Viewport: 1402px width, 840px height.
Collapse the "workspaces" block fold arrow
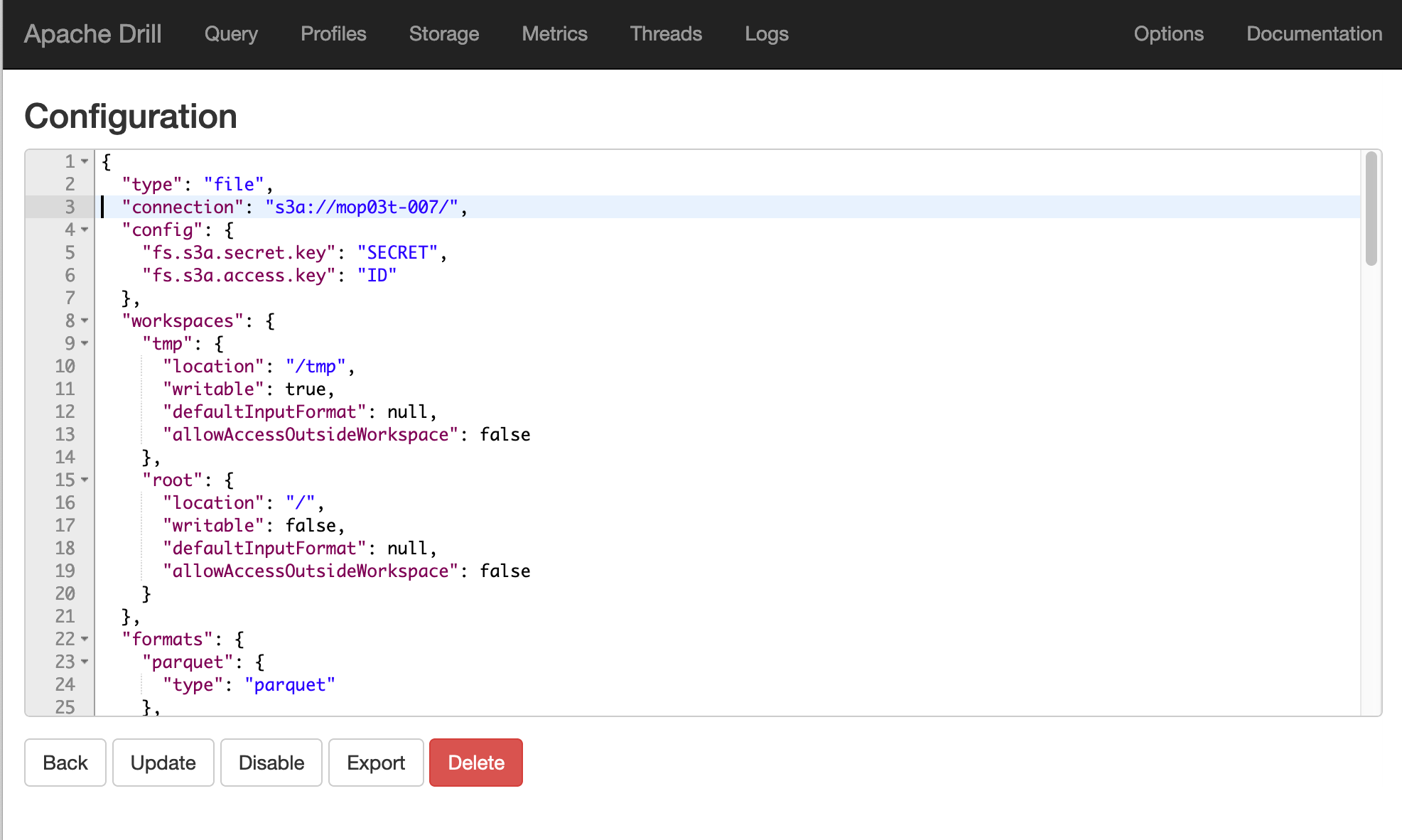tap(85, 321)
